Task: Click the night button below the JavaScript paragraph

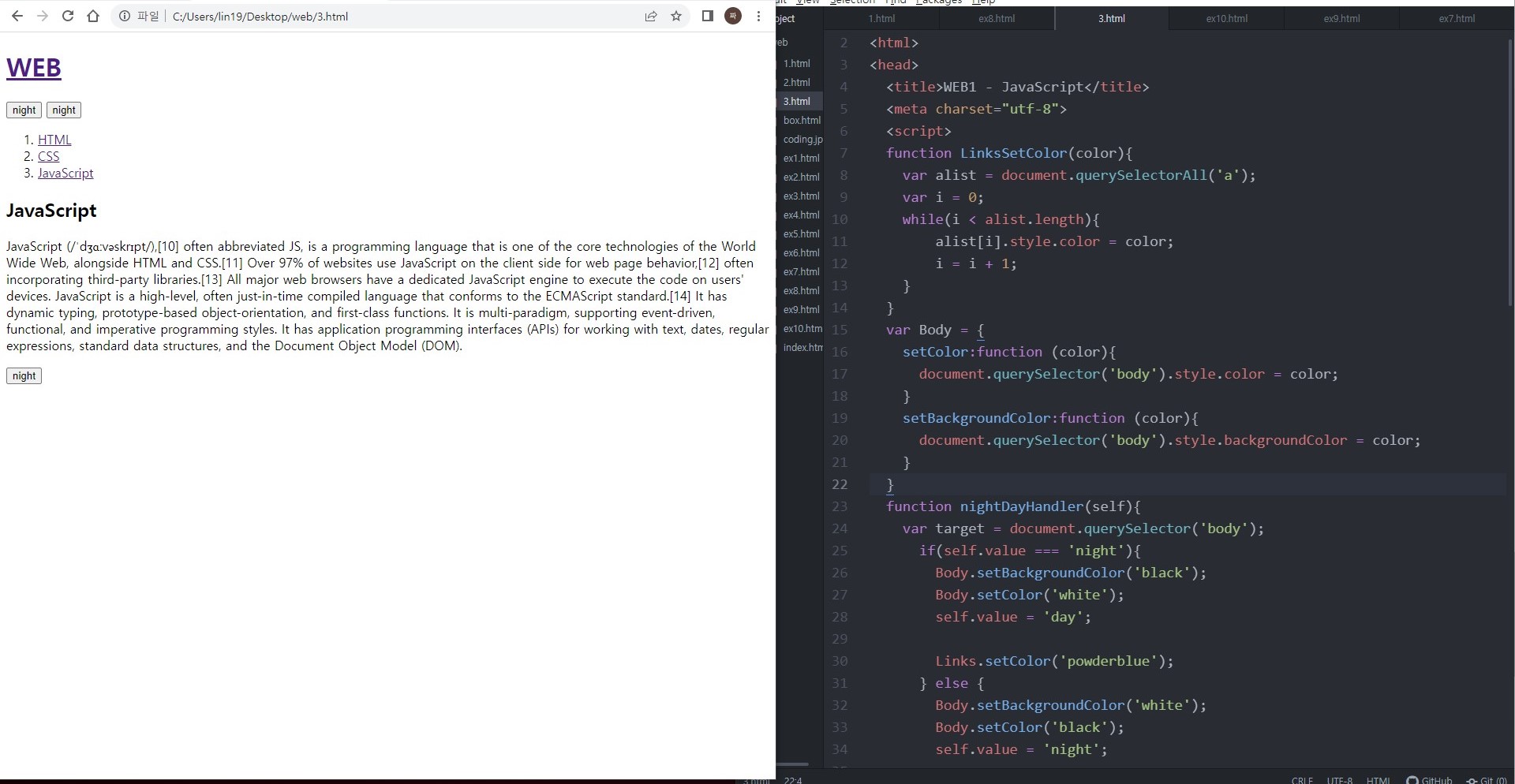Action: (x=24, y=375)
